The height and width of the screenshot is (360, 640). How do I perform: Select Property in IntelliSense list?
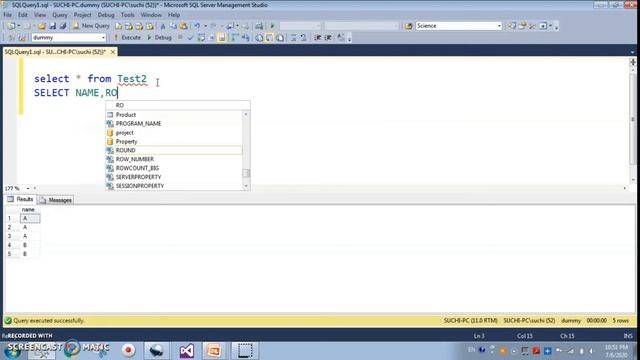point(174,142)
